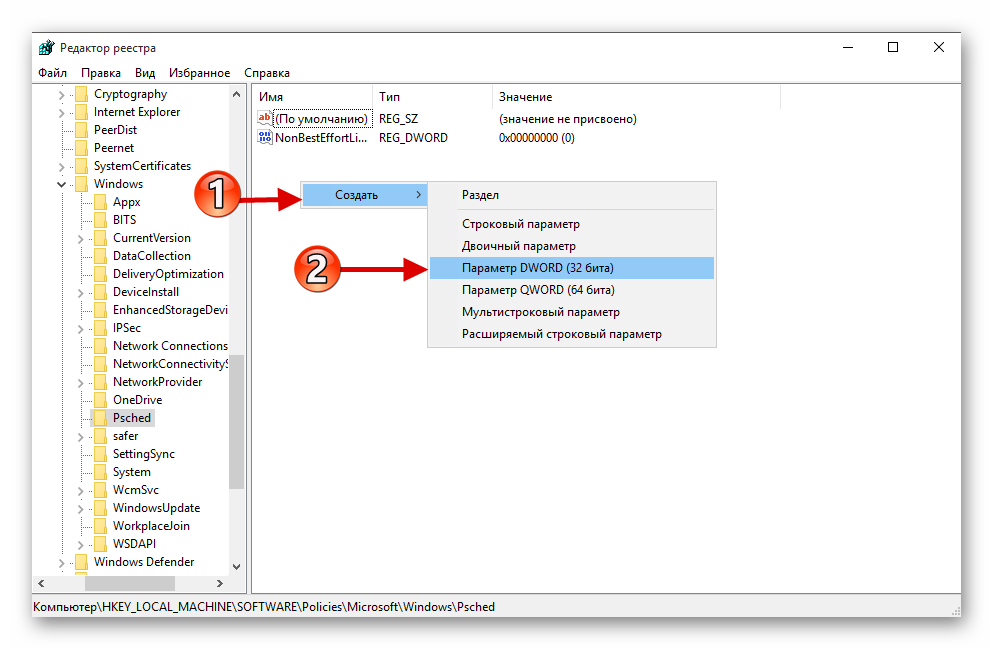Select the Network Connections key
This screenshot has height=649, width=993.
point(170,346)
